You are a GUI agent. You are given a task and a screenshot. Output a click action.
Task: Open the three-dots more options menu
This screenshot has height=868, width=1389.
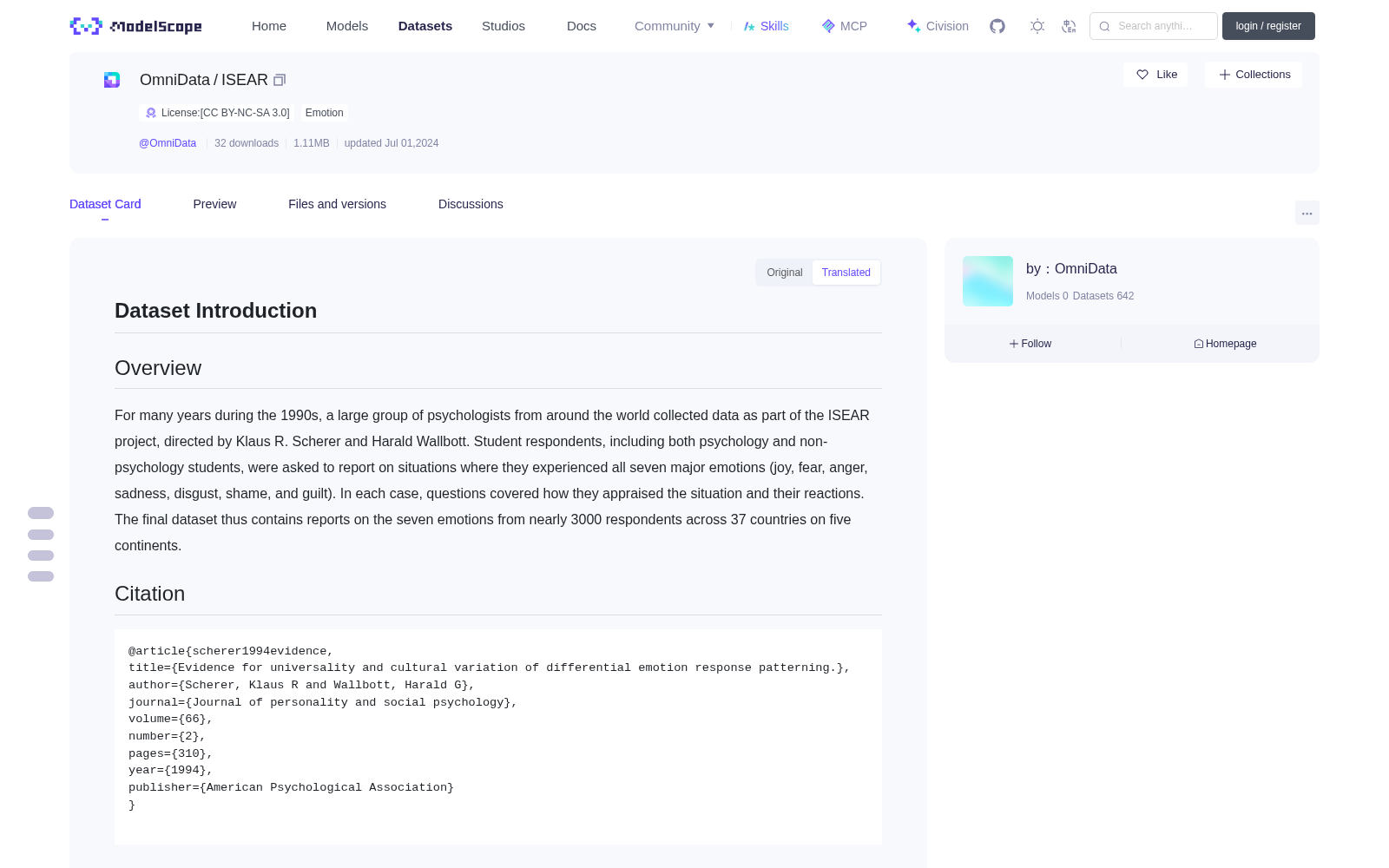click(1307, 213)
